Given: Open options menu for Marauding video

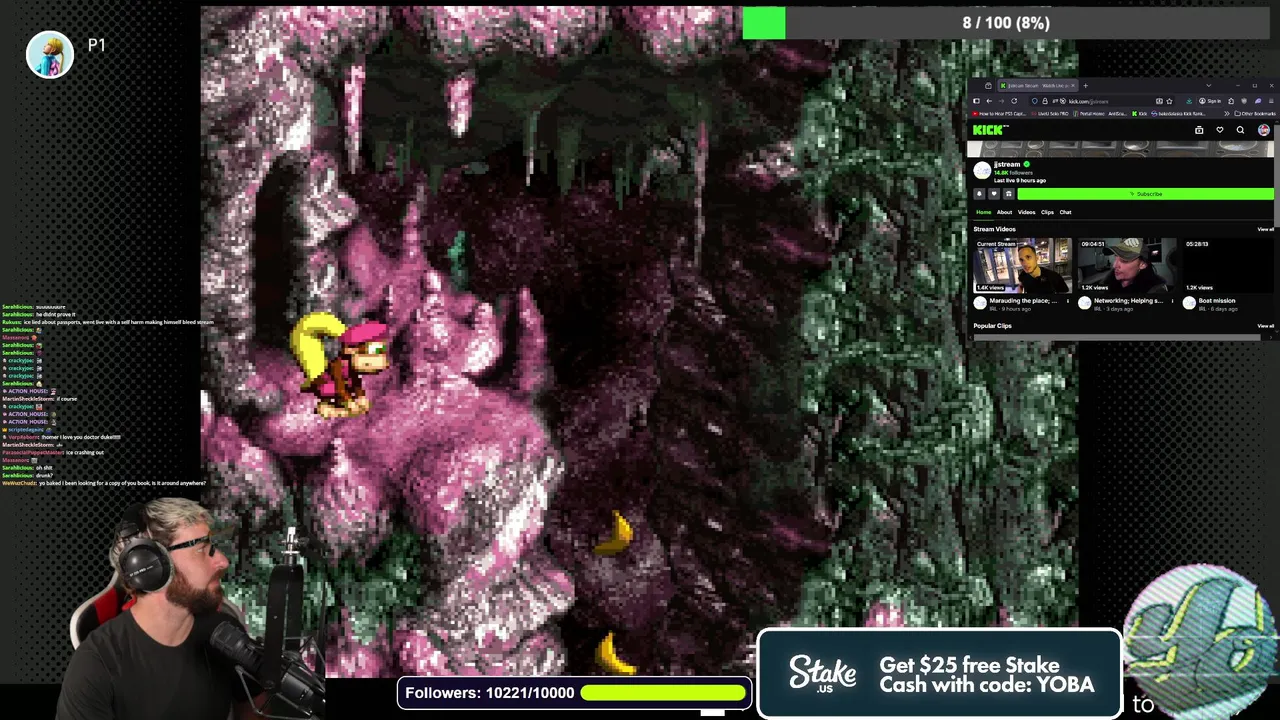Looking at the screenshot, I should coord(1068,301).
